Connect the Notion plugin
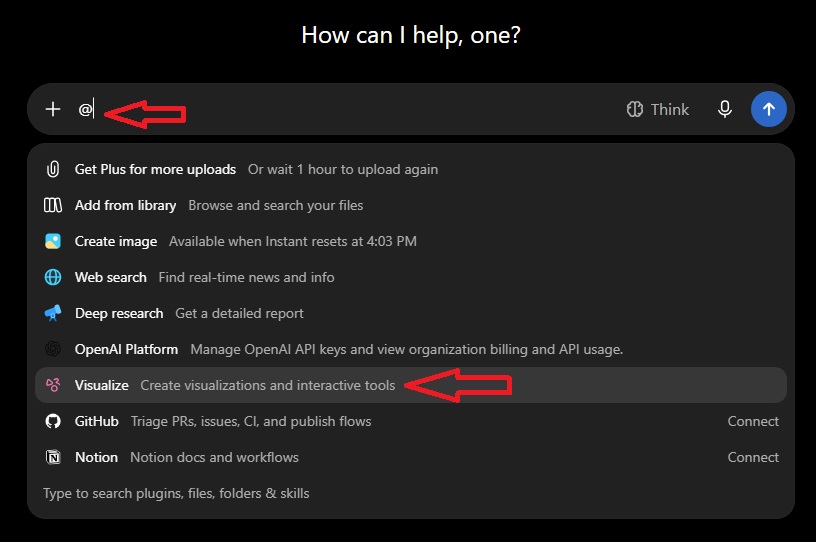 coord(753,457)
